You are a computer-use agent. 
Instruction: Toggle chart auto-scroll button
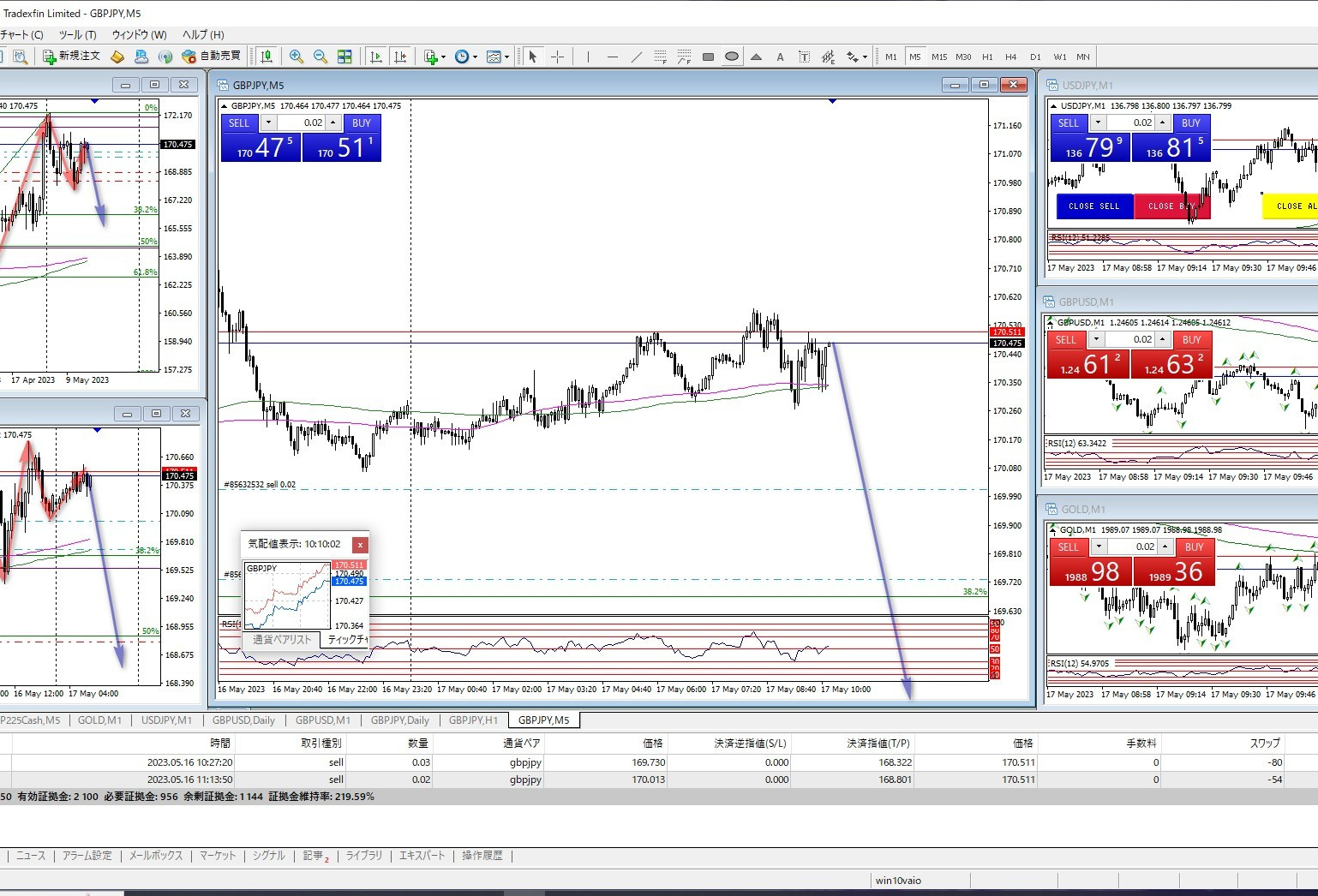(375, 57)
